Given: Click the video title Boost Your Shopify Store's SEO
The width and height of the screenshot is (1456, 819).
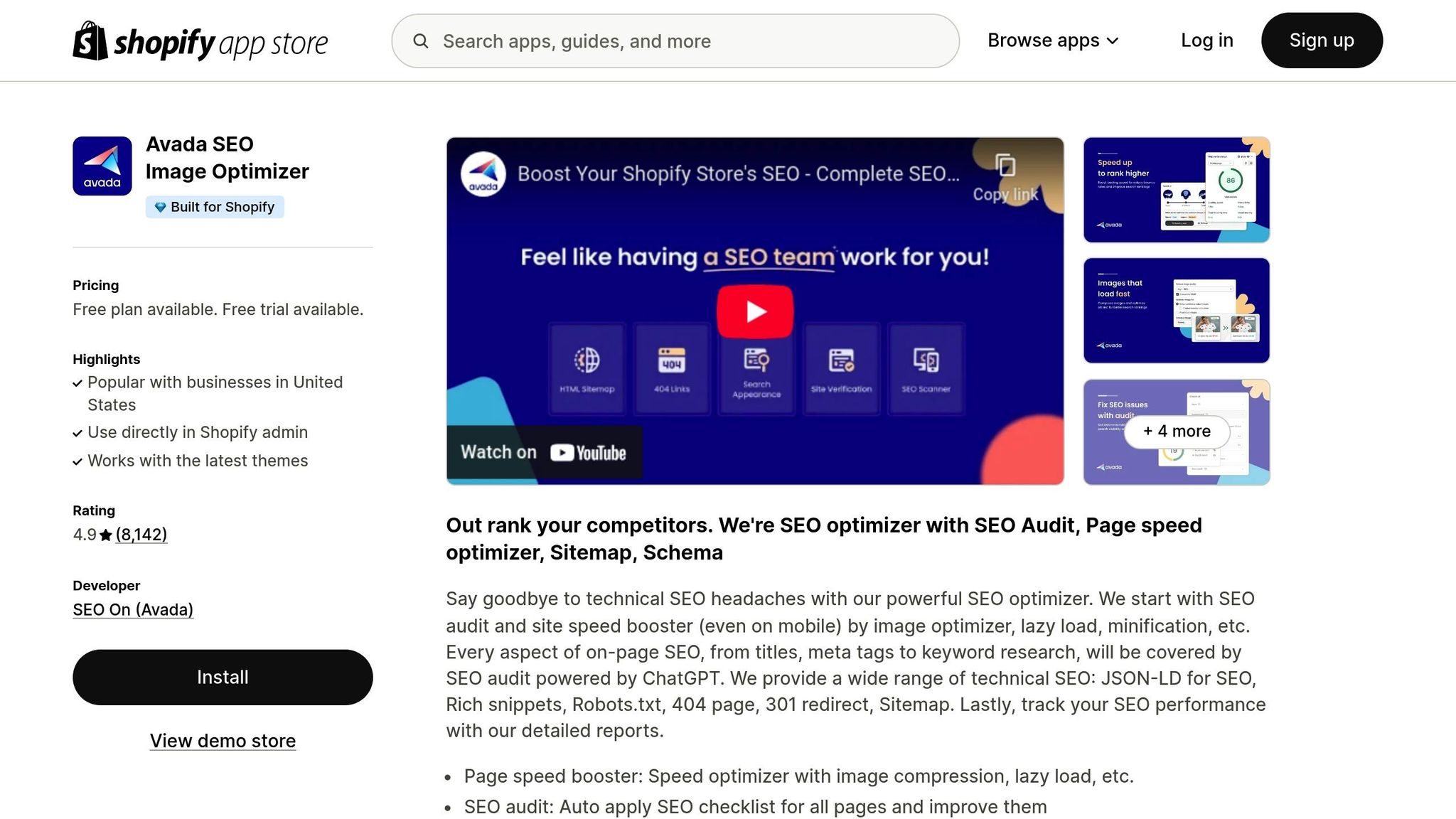Looking at the screenshot, I should coord(738,174).
